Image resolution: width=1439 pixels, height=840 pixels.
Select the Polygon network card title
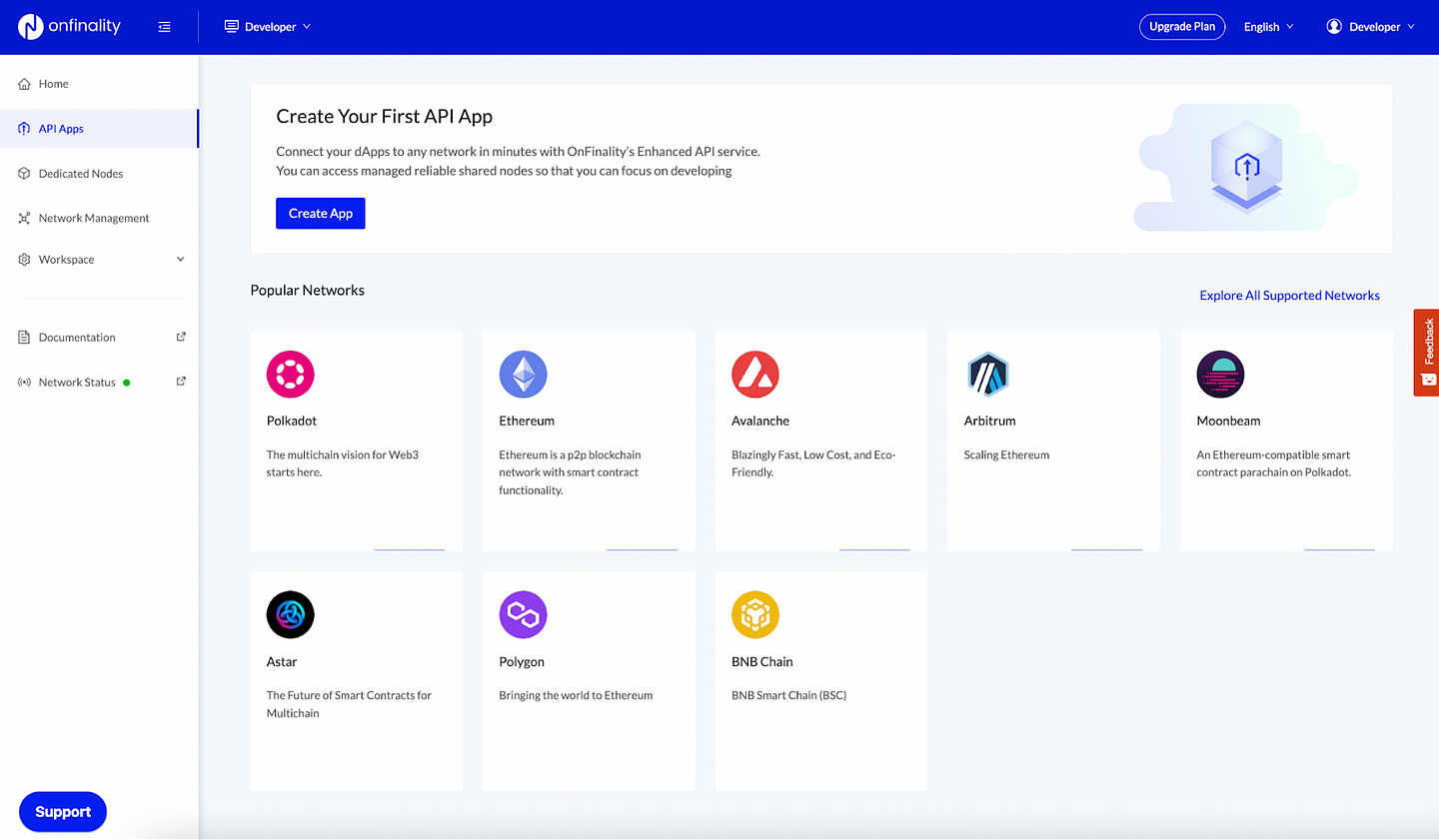(x=522, y=662)
